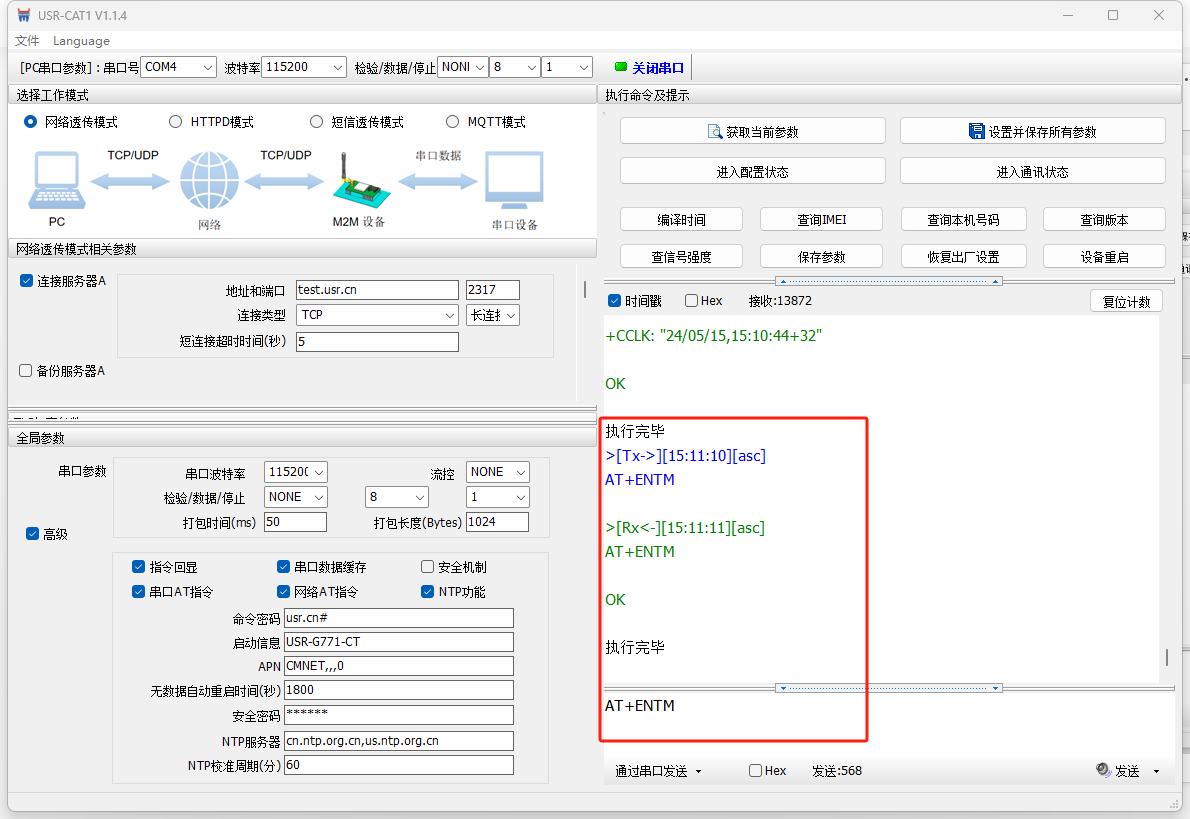Click the serial device monitor icon
Viewport: 1190px width, 819px height.
point(514,182)
